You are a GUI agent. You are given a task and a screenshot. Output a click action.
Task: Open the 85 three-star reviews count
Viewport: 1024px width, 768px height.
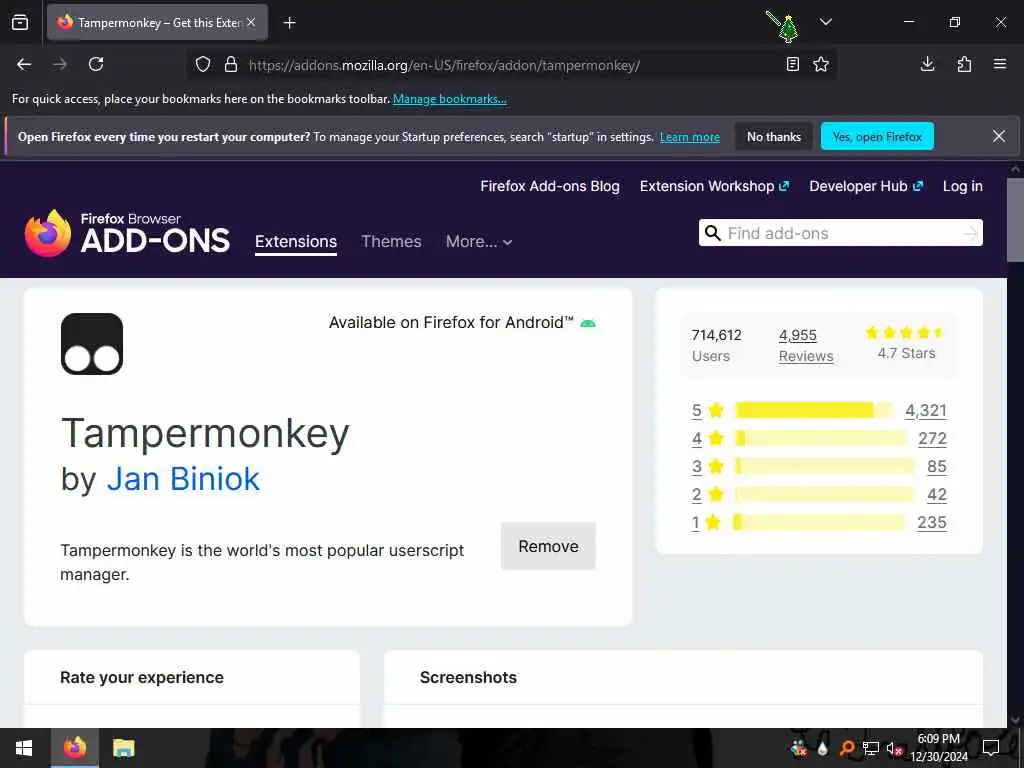click(936, 466)
